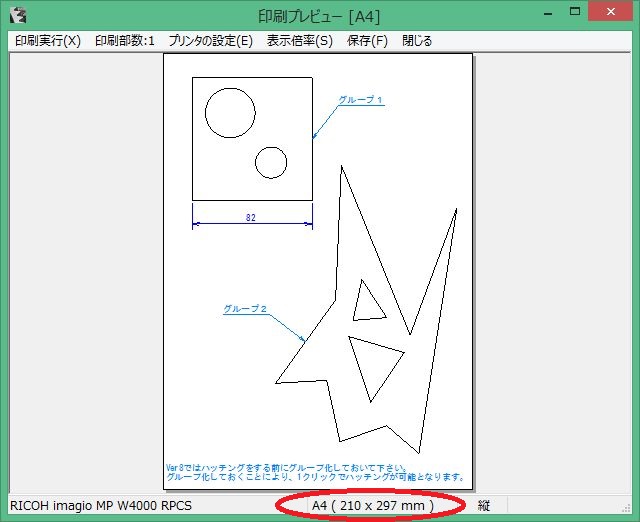Click 保存(F) to save
The image size is (640, 522).
click(x=367, y=41)
